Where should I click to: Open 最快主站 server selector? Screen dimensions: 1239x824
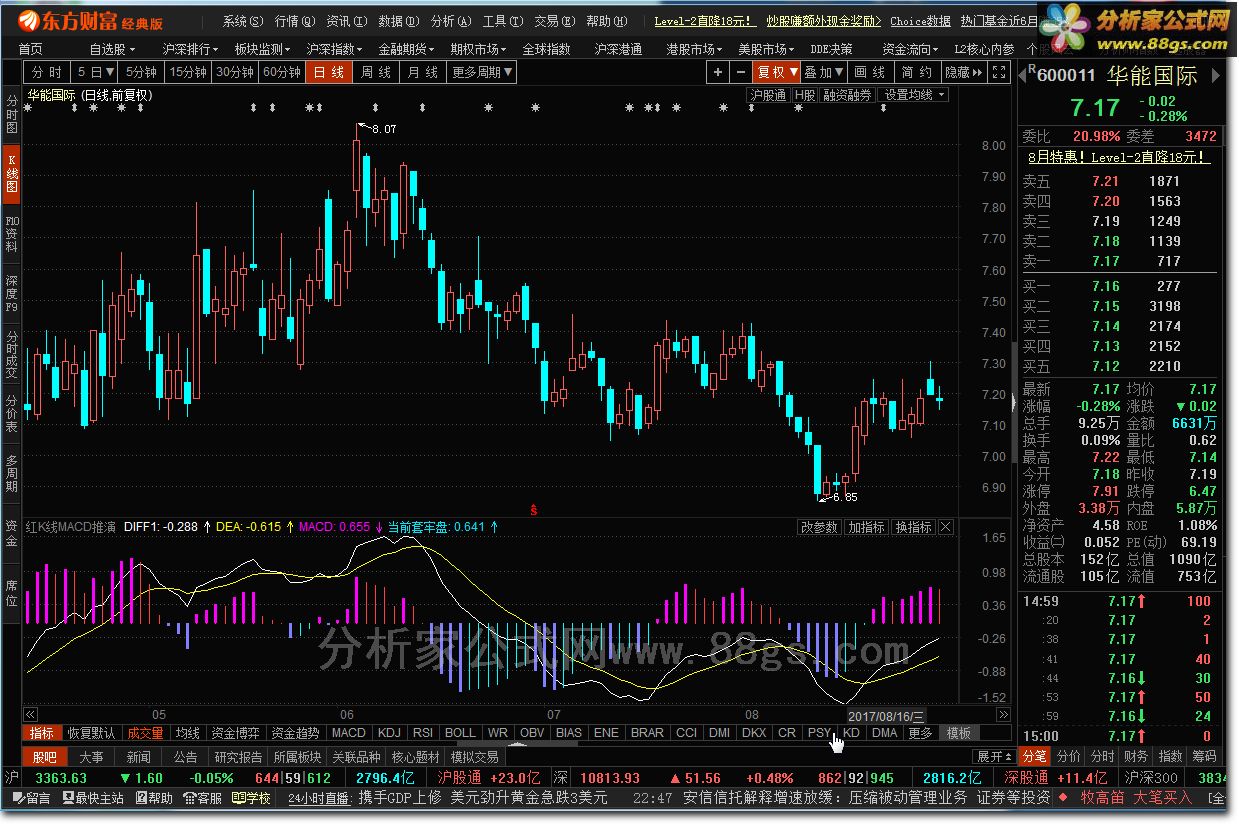pos(92,798)
